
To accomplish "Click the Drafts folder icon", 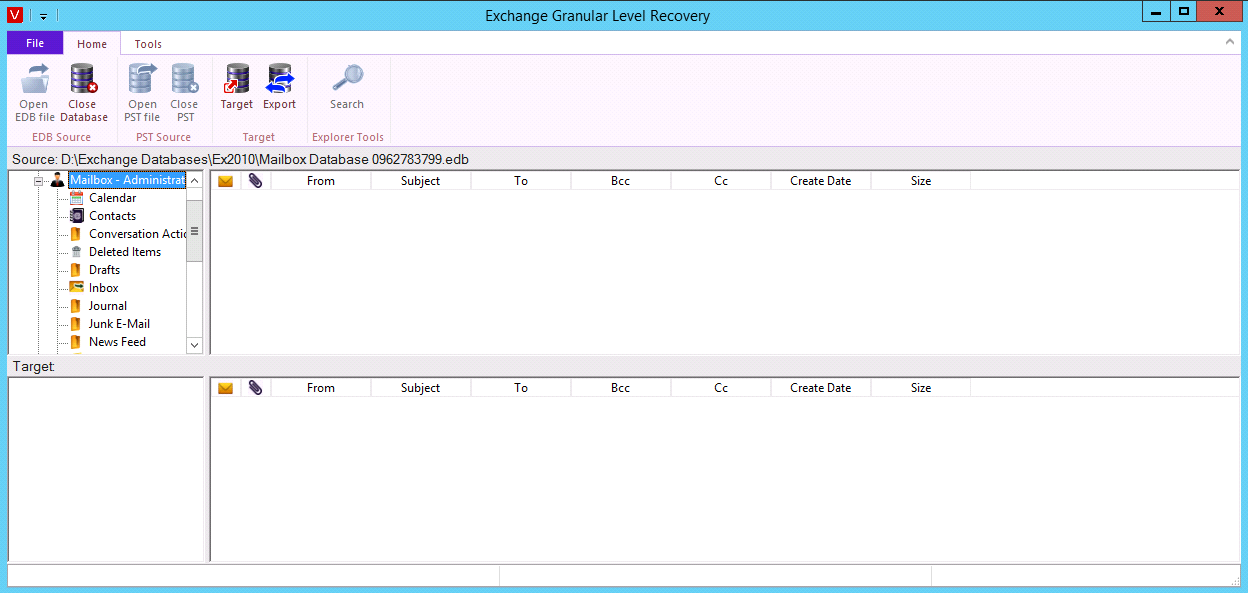I will coord(76,270).
